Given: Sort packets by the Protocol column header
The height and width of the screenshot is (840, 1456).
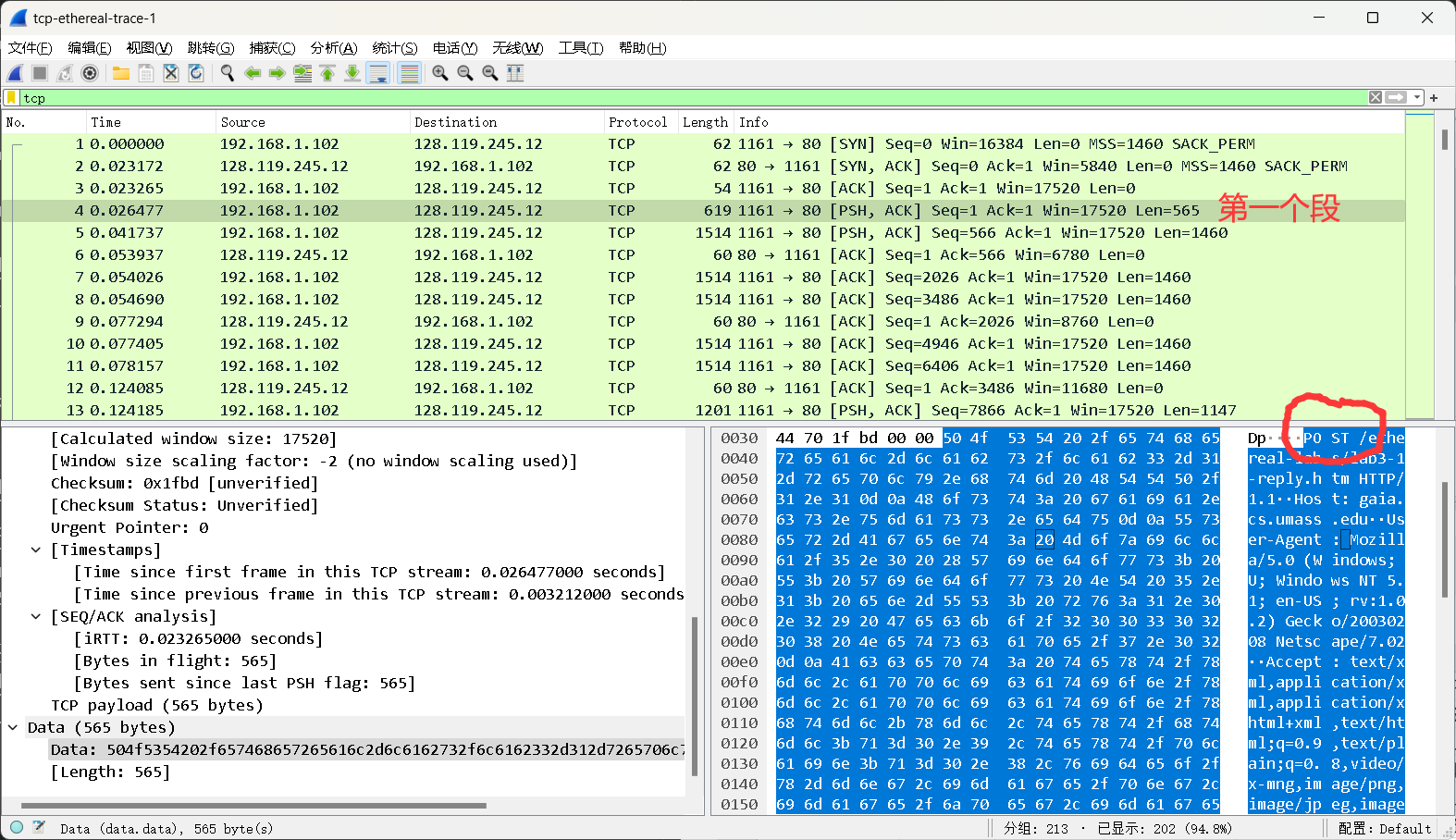Looking at the screenshot, I should click(x=640, y=122).
